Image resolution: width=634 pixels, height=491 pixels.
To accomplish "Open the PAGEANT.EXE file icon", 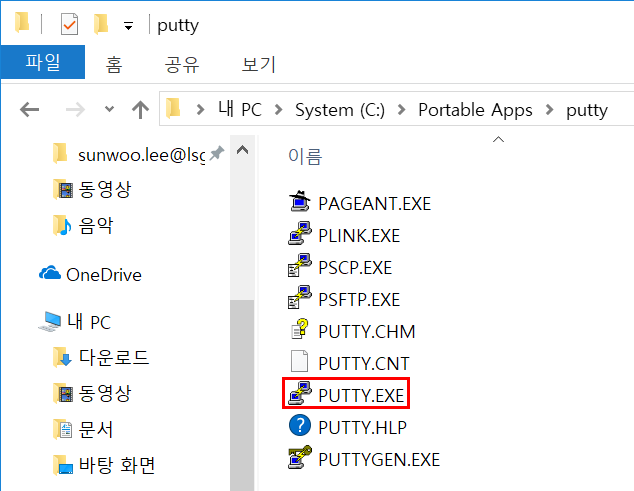I will point(300,201).
